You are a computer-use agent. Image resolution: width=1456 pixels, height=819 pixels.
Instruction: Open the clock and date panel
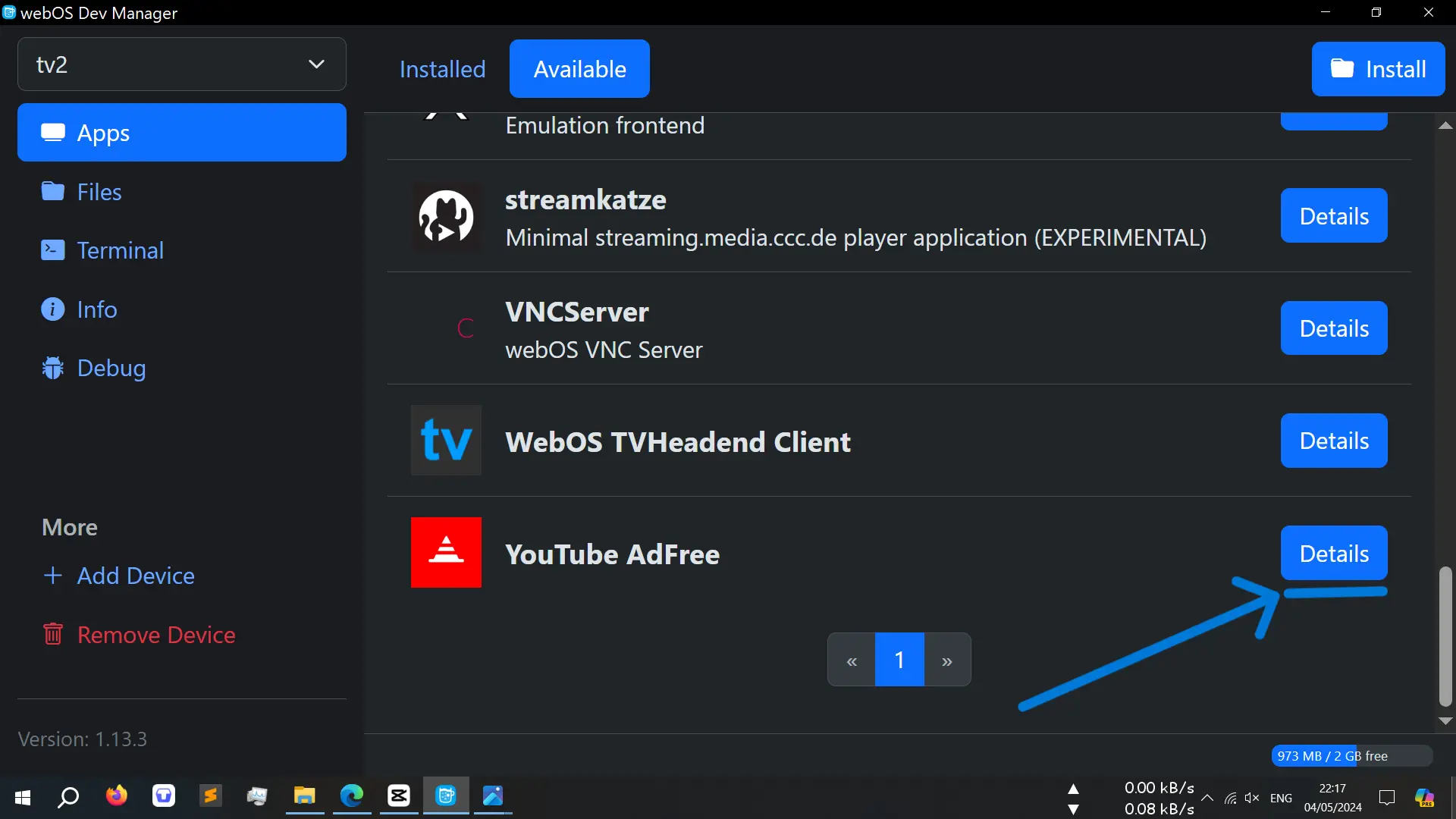point(1332,798)
